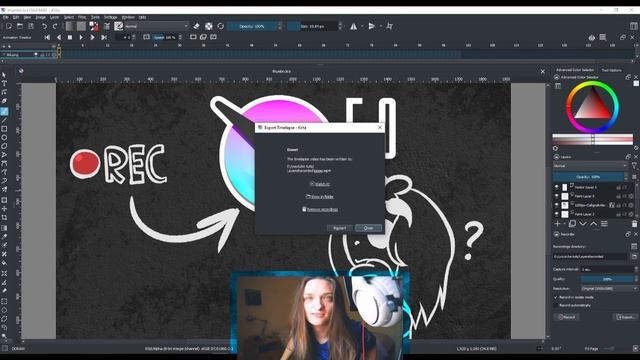This screenshot has width=640, height=360.
Task: Click the Remove recordings link
Action: click(x=320, y=209)
